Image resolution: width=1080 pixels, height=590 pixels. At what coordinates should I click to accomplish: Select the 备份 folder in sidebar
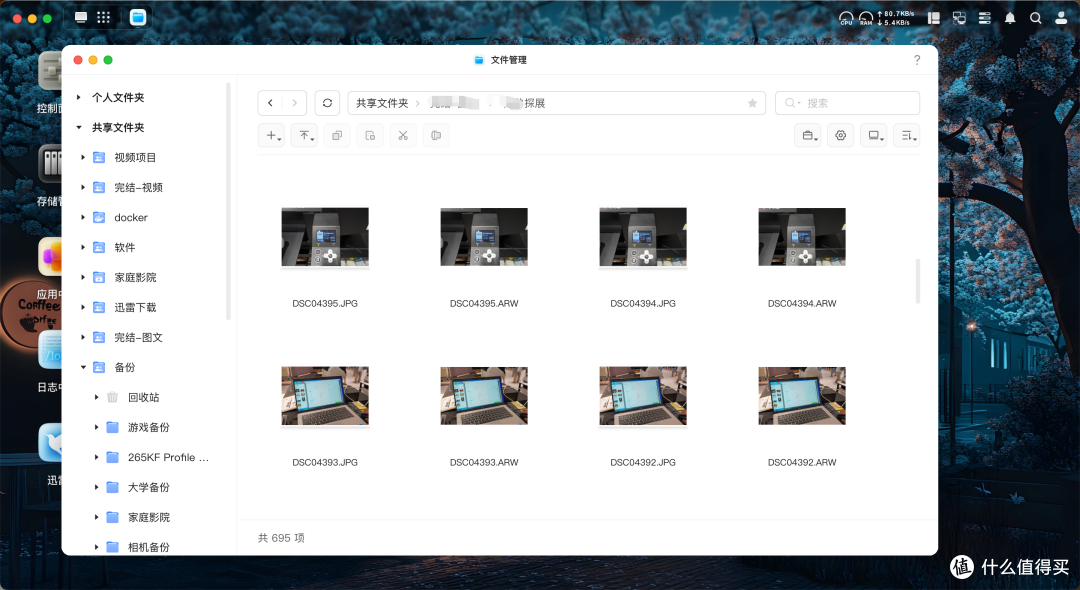pos(125,368)
